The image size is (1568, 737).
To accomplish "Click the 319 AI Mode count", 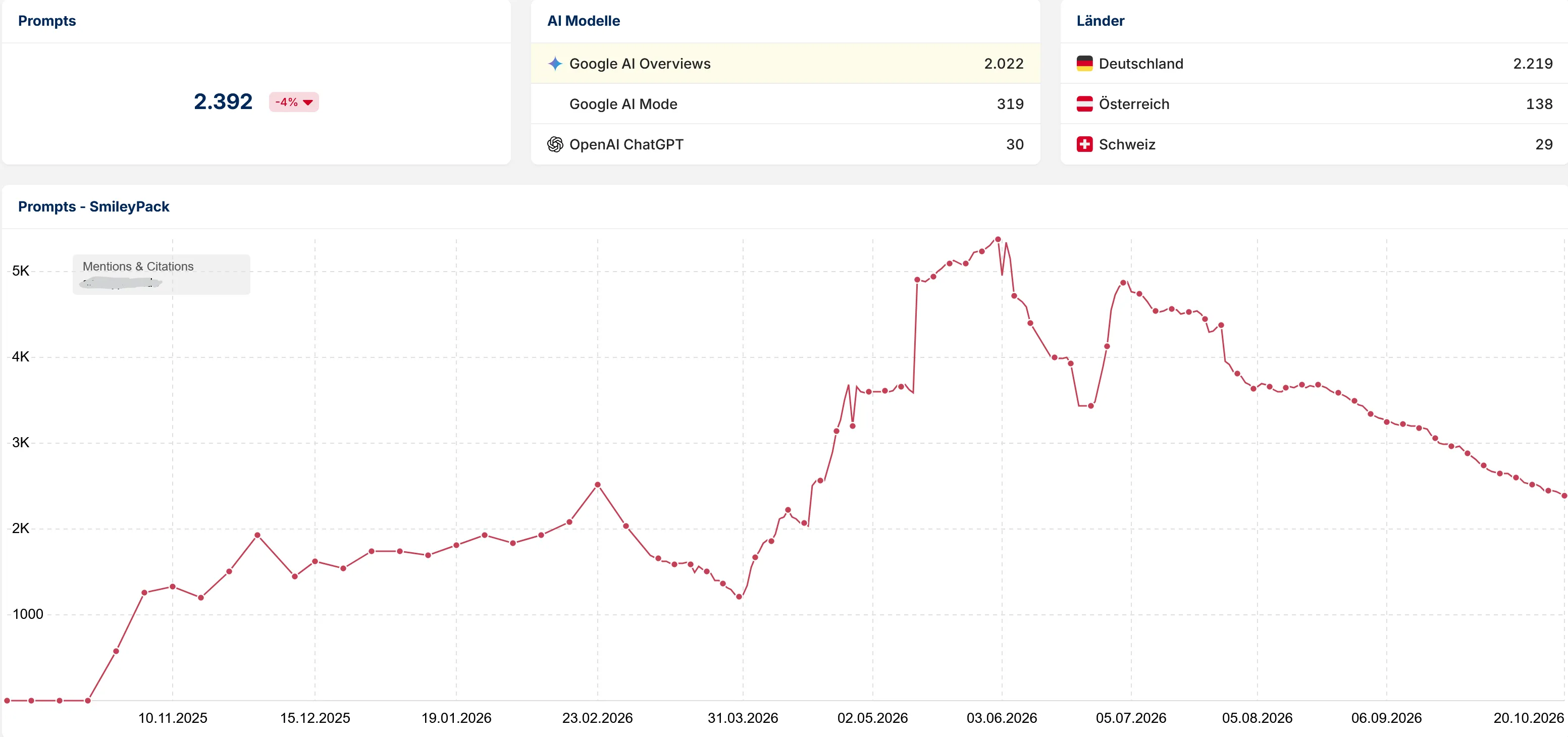I will (x=1010, y=104).
